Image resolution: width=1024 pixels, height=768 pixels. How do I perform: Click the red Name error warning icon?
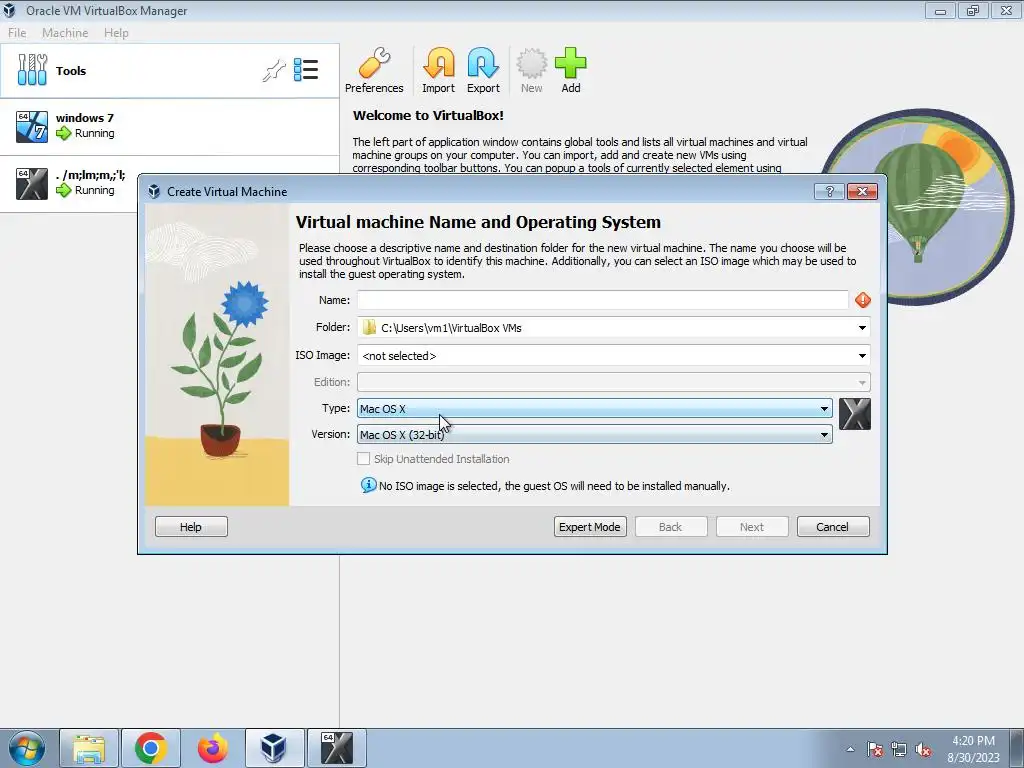(x=863, y=300)
